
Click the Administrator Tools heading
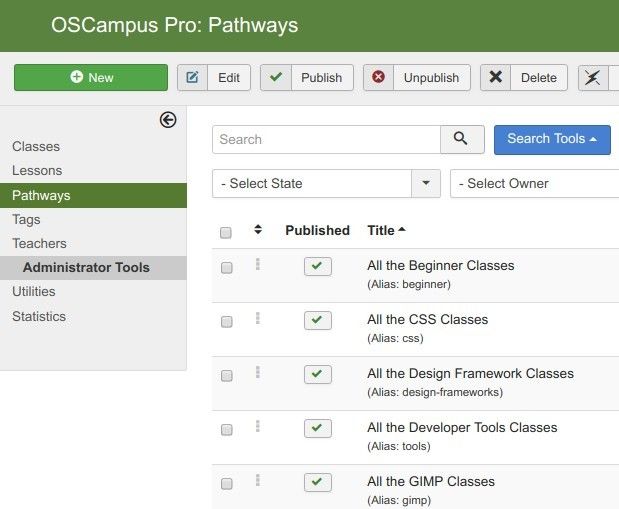click(86, 267)
